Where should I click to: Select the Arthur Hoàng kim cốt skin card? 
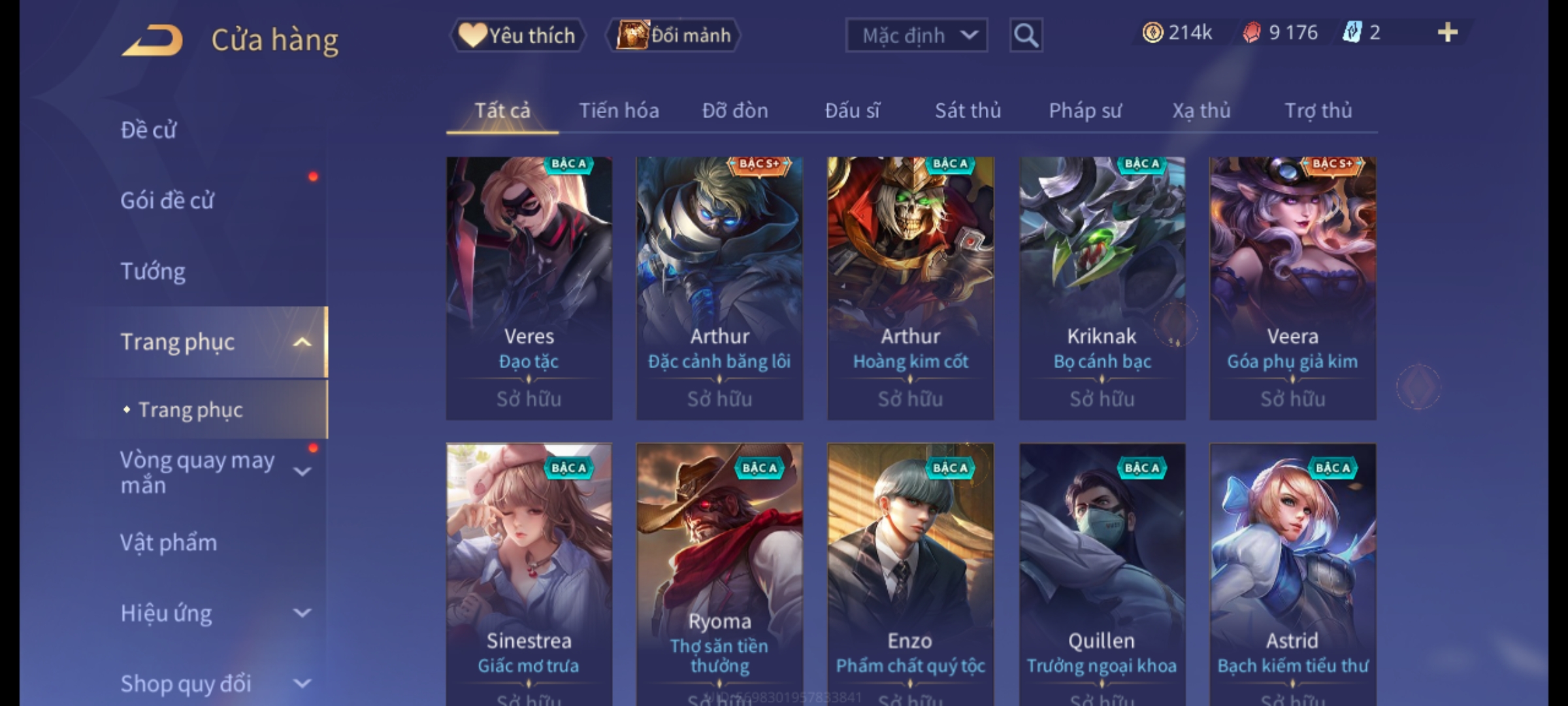(x=910, y=288)
